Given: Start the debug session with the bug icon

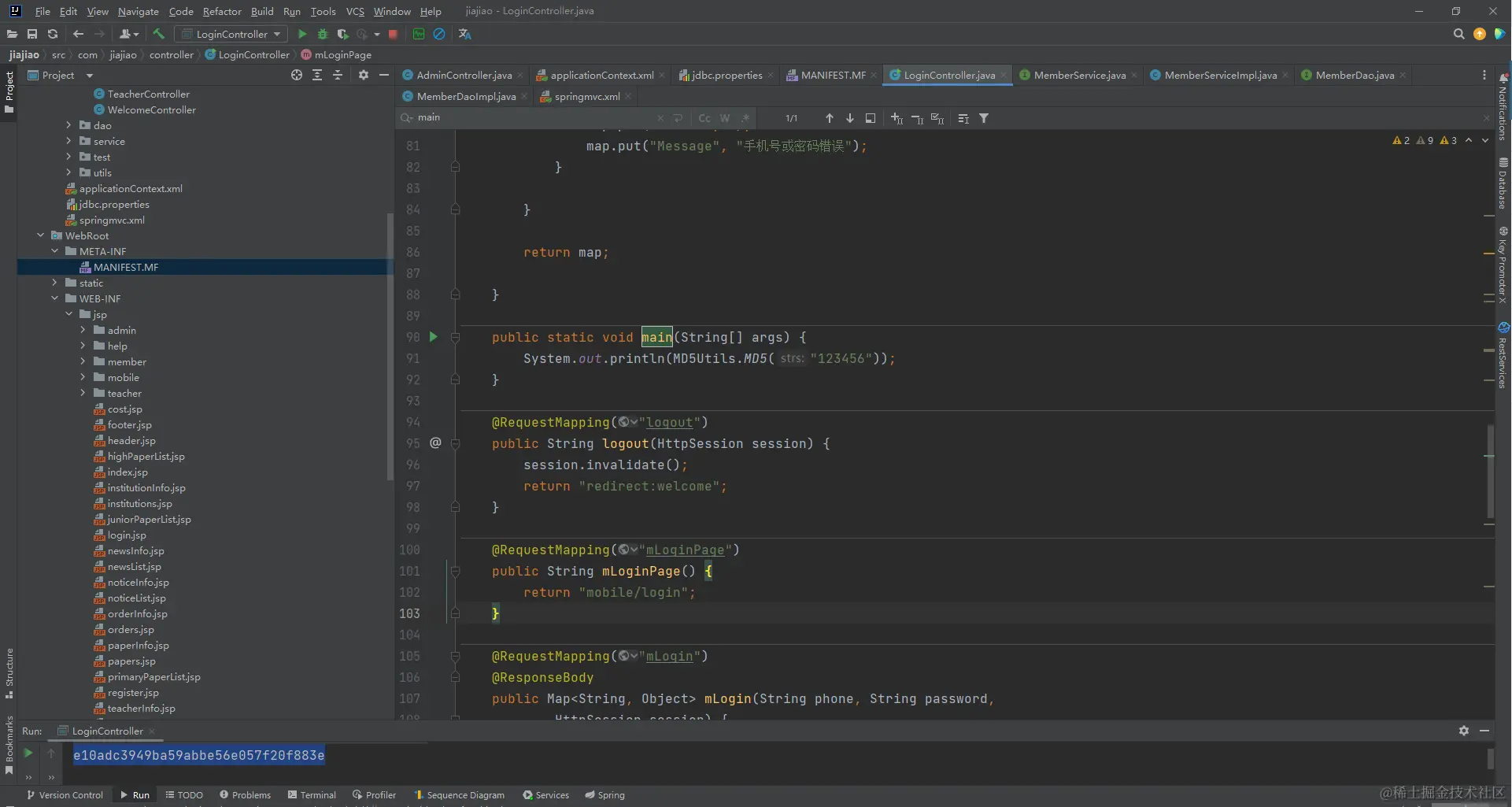Looking at the screenshot, I should point(323,34).
